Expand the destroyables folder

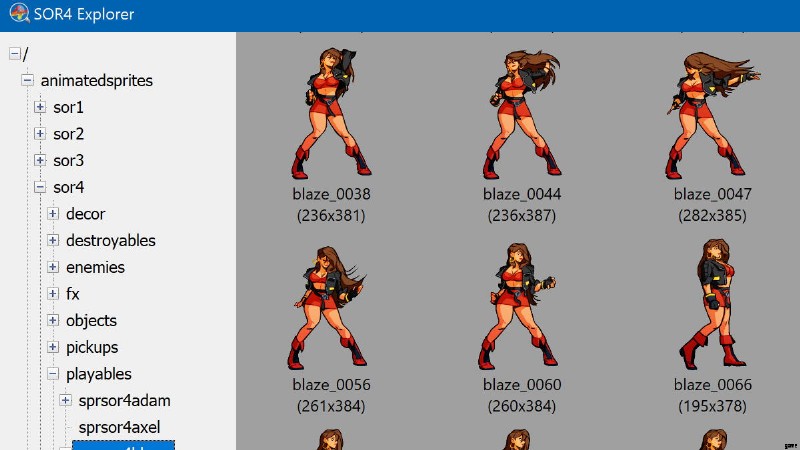tap(53, 240)
